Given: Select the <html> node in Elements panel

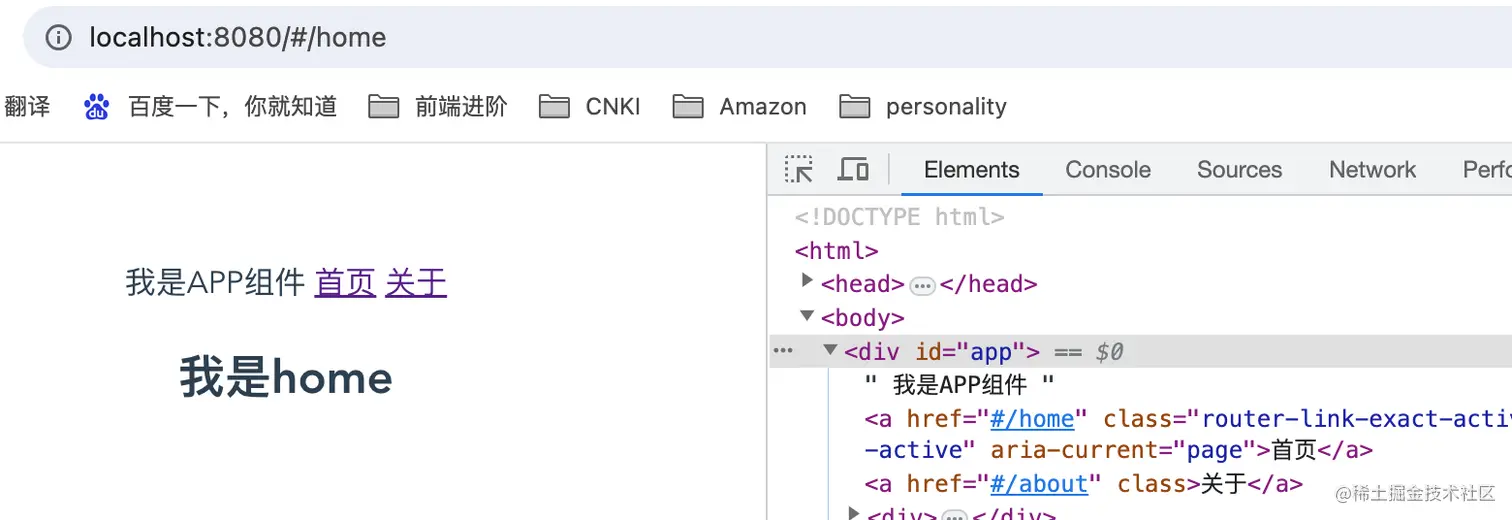Looking at the screenshot, I should coord(837,250).
